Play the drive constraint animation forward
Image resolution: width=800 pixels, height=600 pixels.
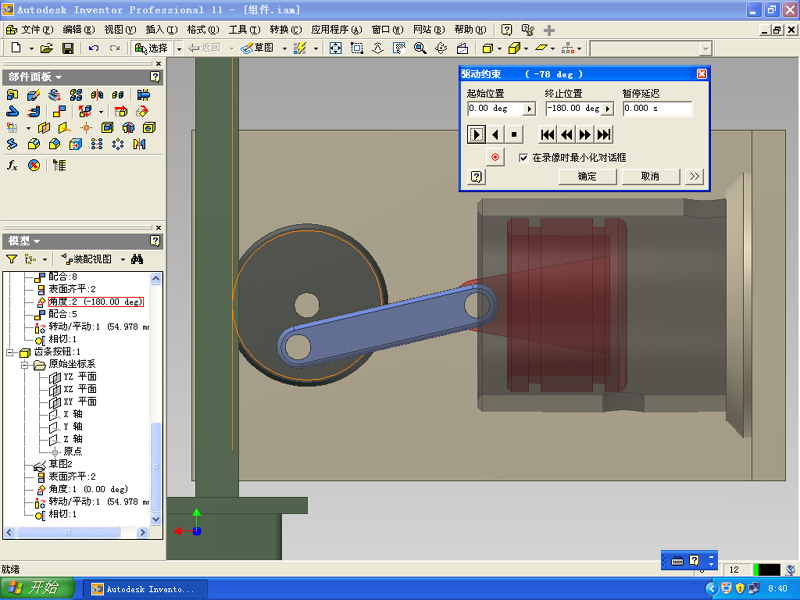pos(476,134)
